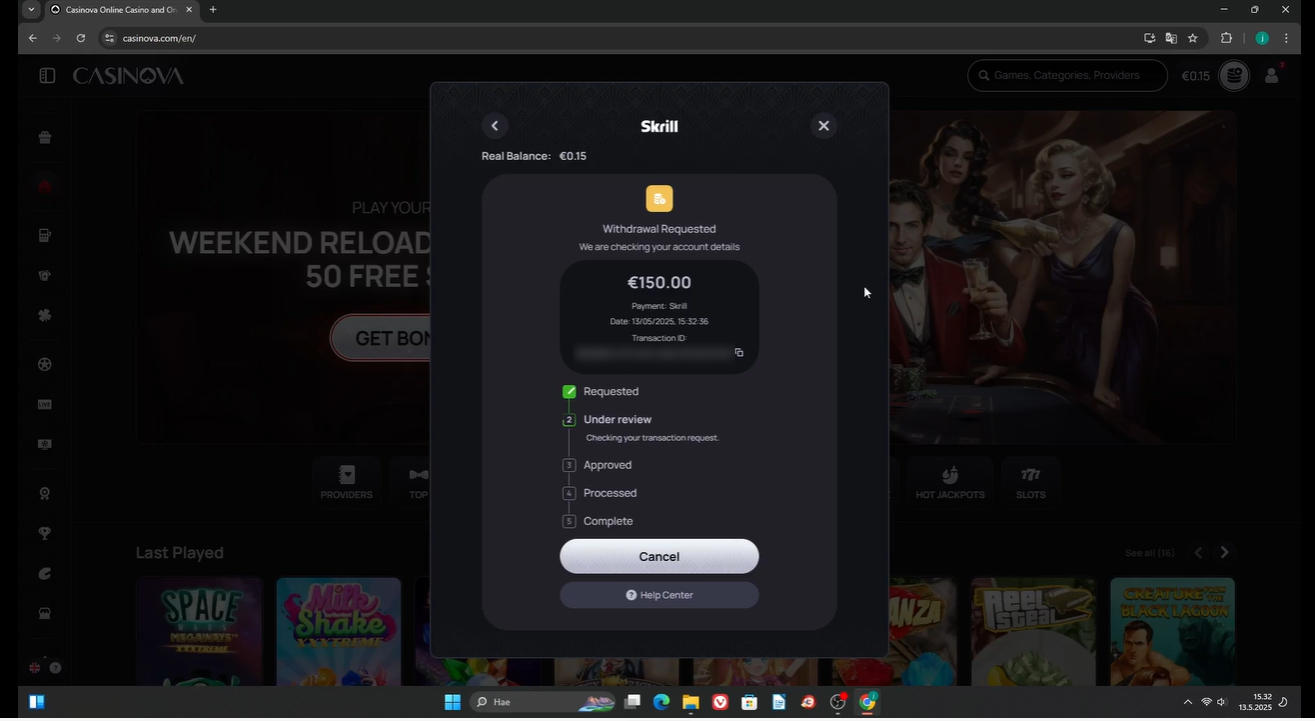Viewport: 1315px width, 721px height.
Task: Open the clover lucky games sidebar icon
Action: point(45,315)
